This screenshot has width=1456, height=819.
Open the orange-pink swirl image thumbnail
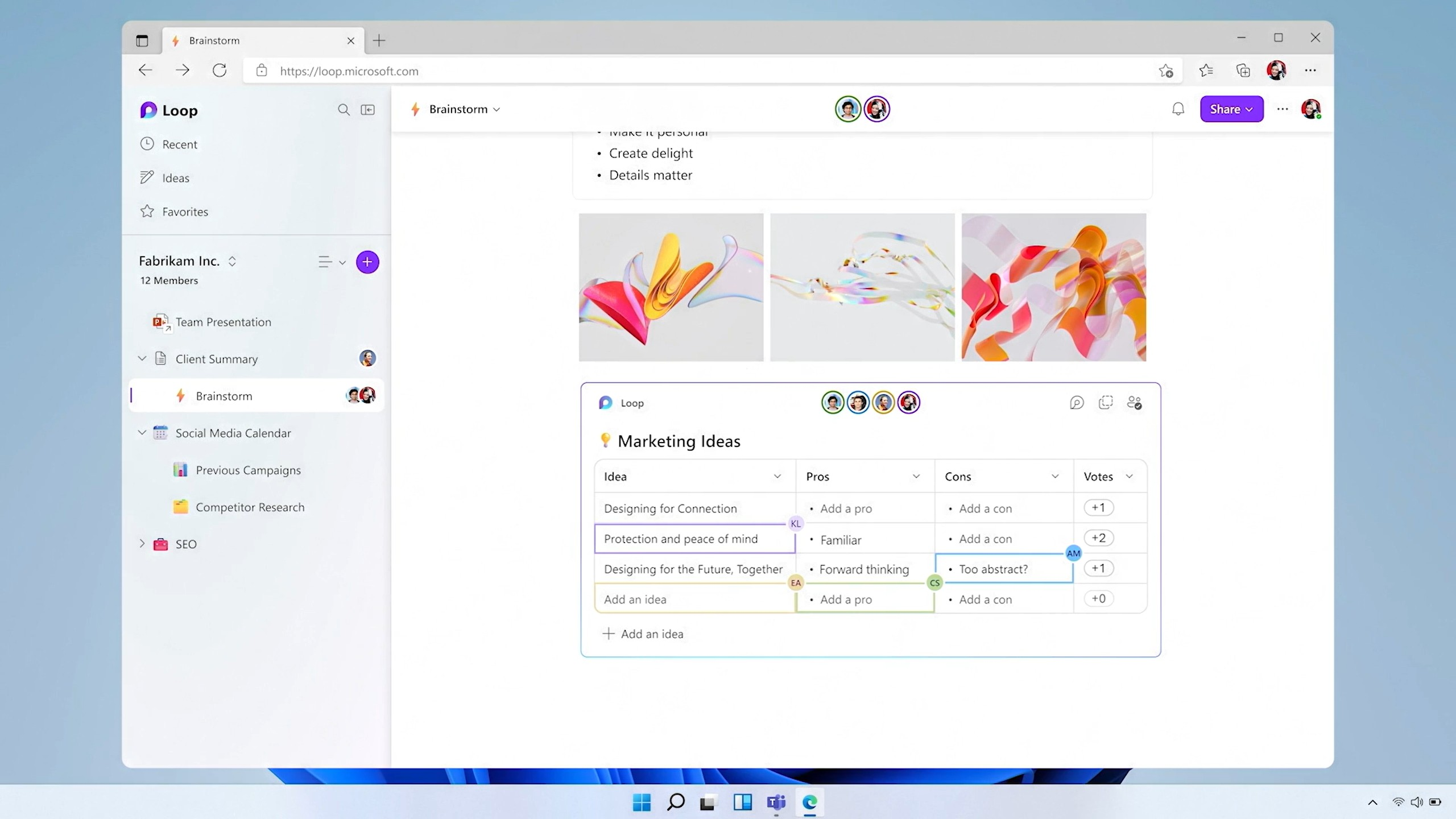pyautogui.click(x=1053, y=287)
